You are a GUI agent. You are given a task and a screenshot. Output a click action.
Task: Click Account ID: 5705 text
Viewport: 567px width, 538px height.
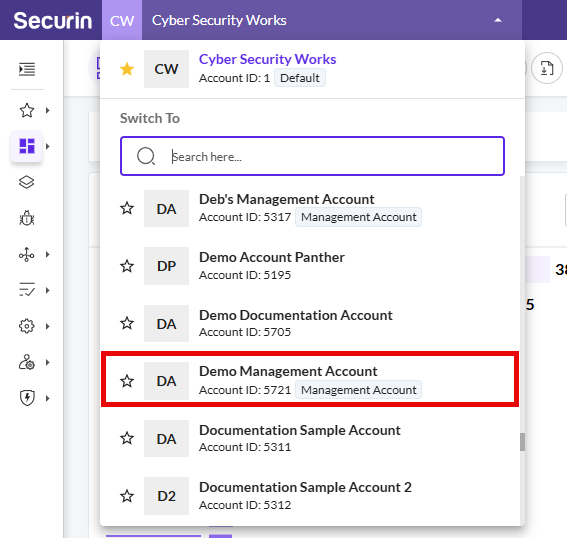[x=245, y=332]
